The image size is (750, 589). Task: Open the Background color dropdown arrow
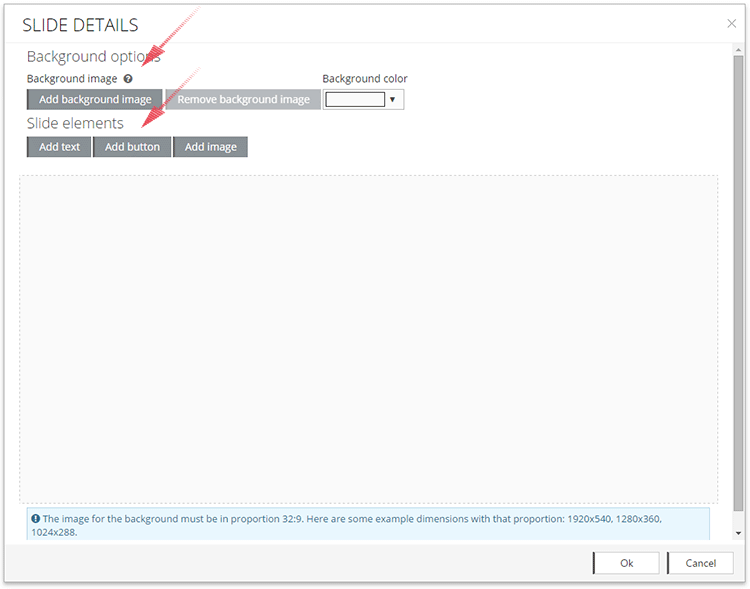pos(393,100)
